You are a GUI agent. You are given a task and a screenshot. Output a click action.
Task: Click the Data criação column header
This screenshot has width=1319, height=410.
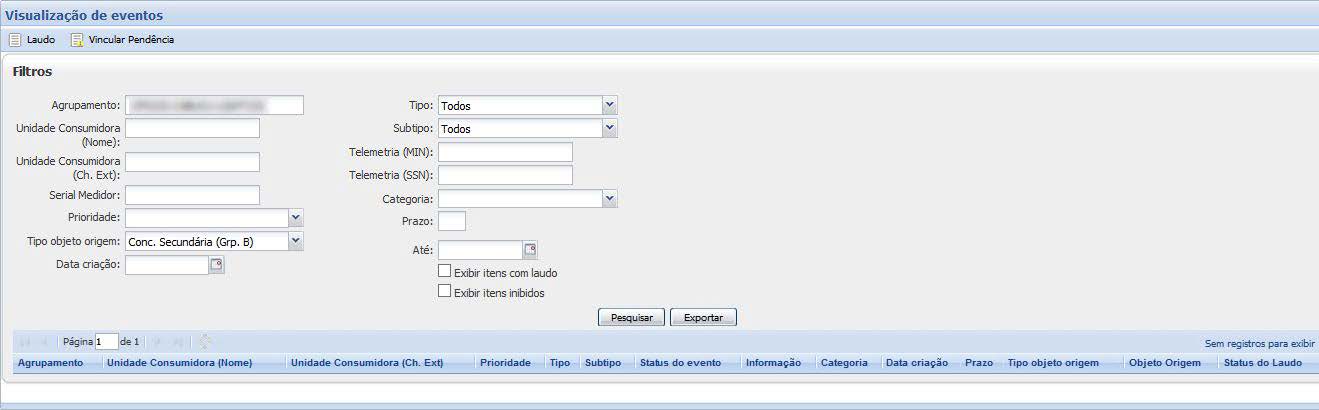[916, 363]
